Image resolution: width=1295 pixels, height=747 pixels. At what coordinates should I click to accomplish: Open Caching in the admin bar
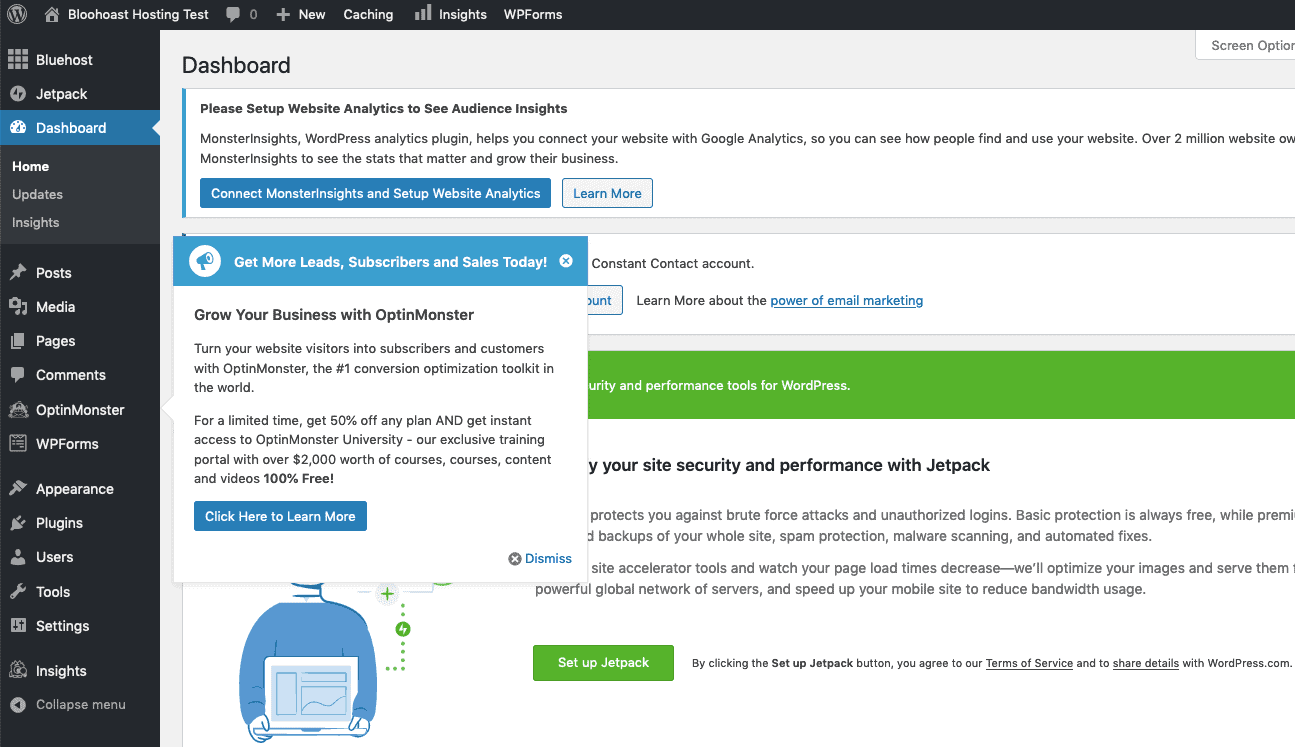pos(368,14)
